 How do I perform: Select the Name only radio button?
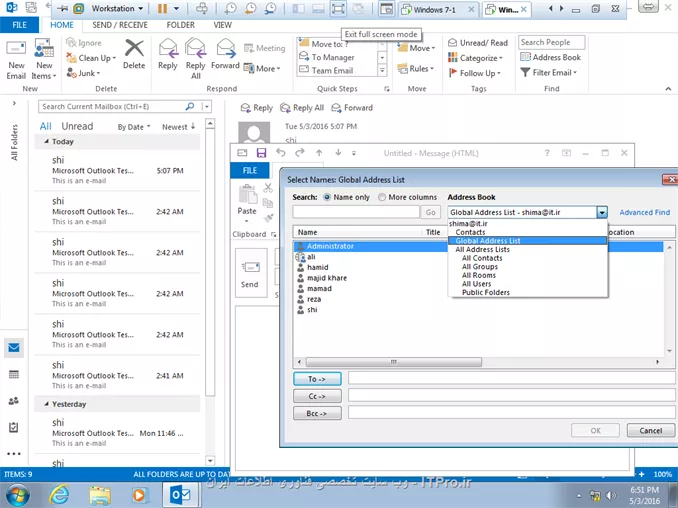pos(327,197)
